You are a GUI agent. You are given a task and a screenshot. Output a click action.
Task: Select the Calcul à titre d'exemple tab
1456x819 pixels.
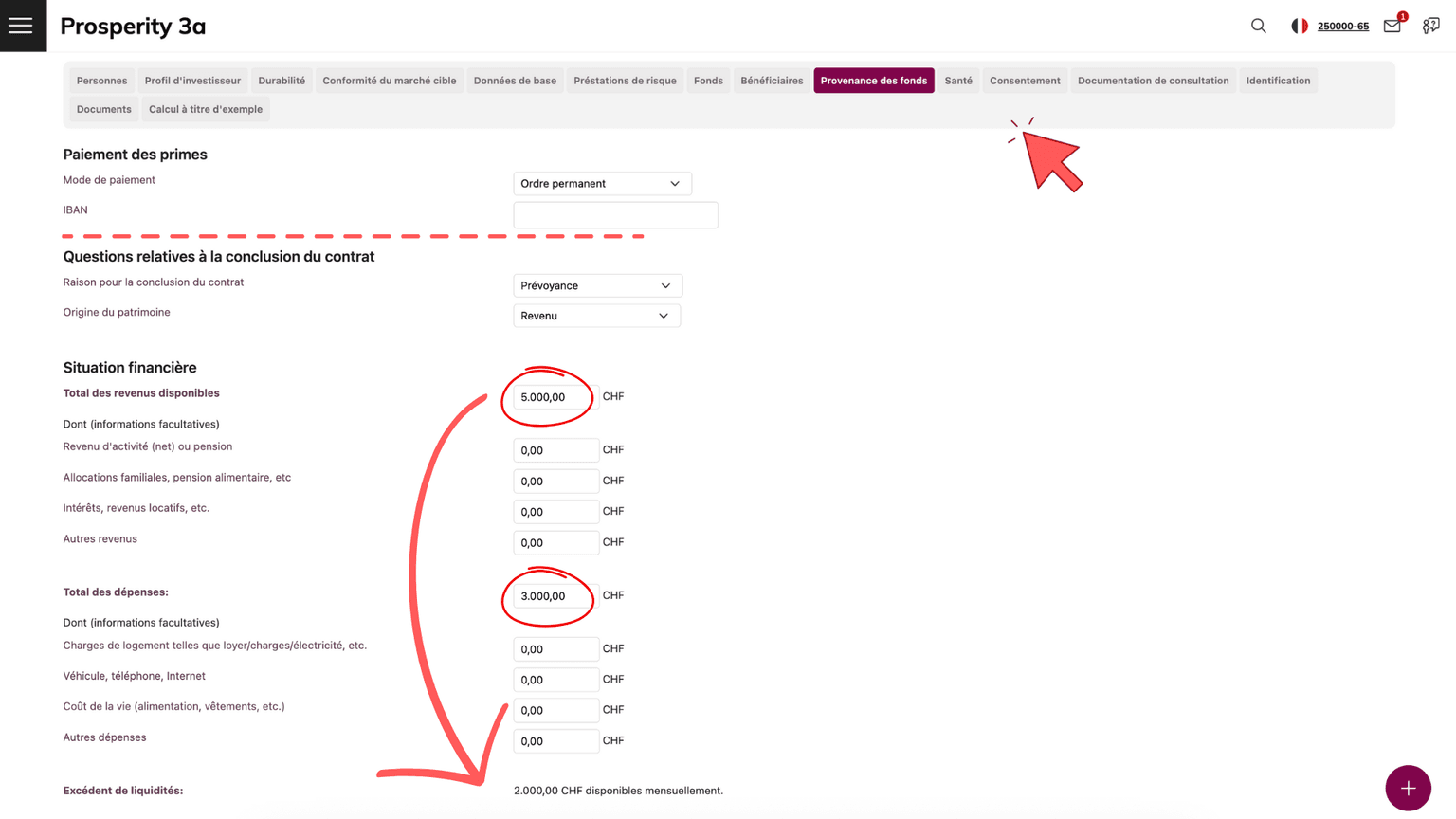[x=205, y=109]
